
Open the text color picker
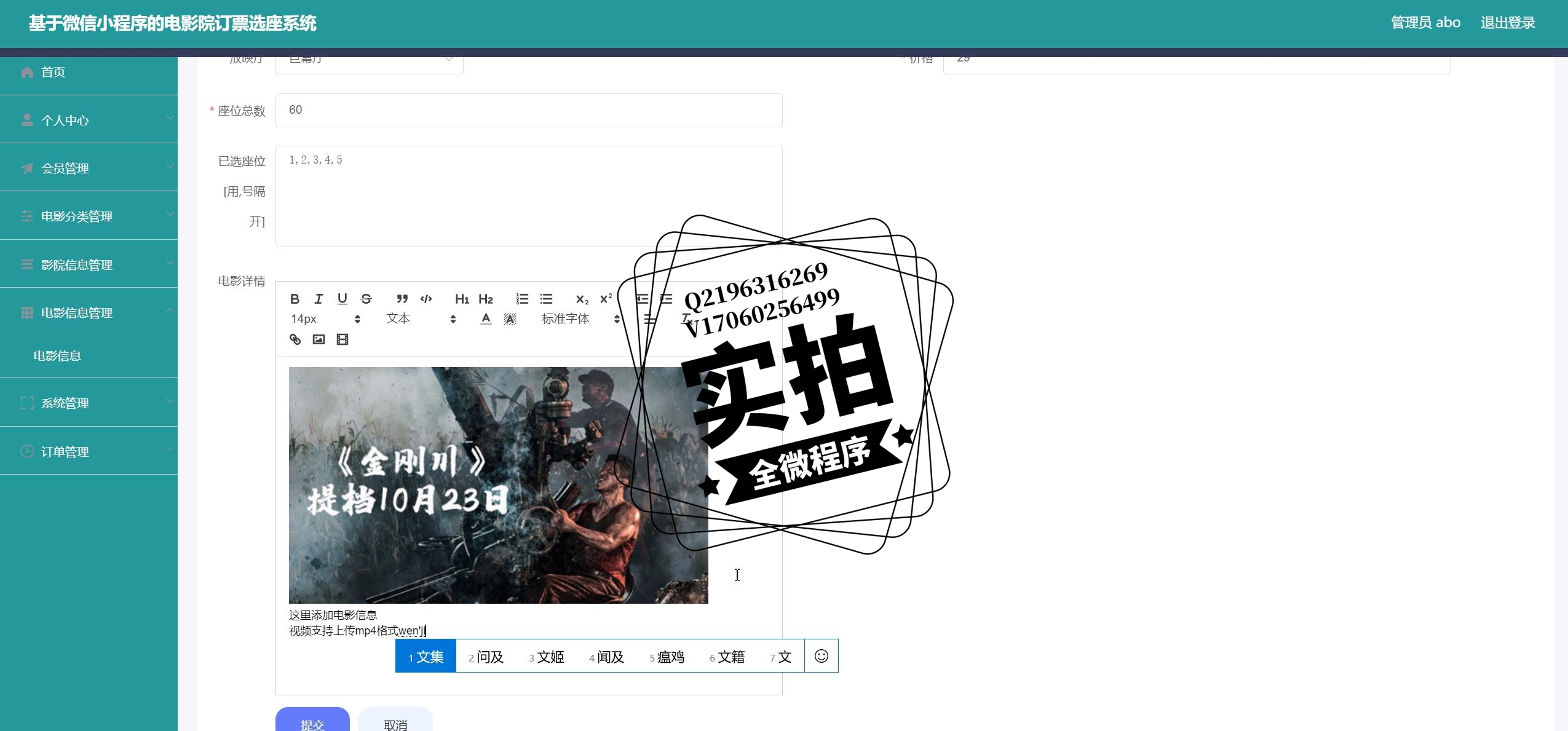click(486, 319)
